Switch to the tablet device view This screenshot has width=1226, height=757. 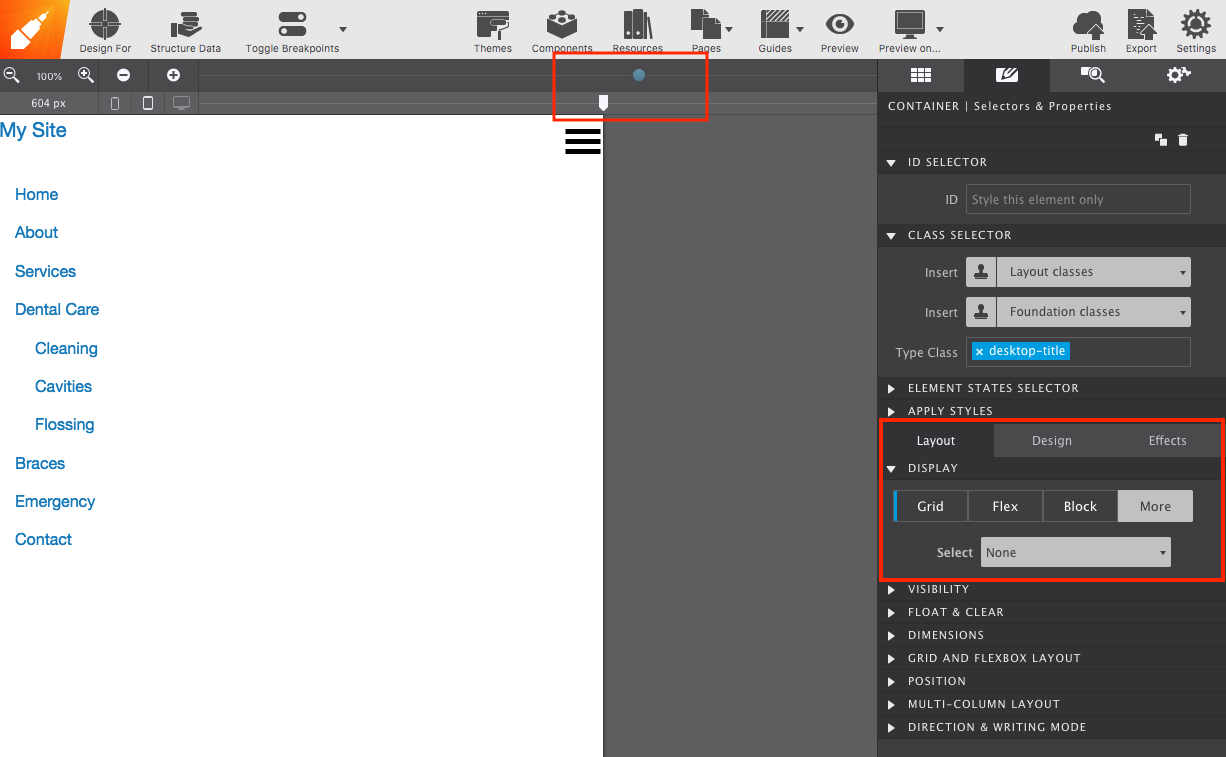click(148, 103)
